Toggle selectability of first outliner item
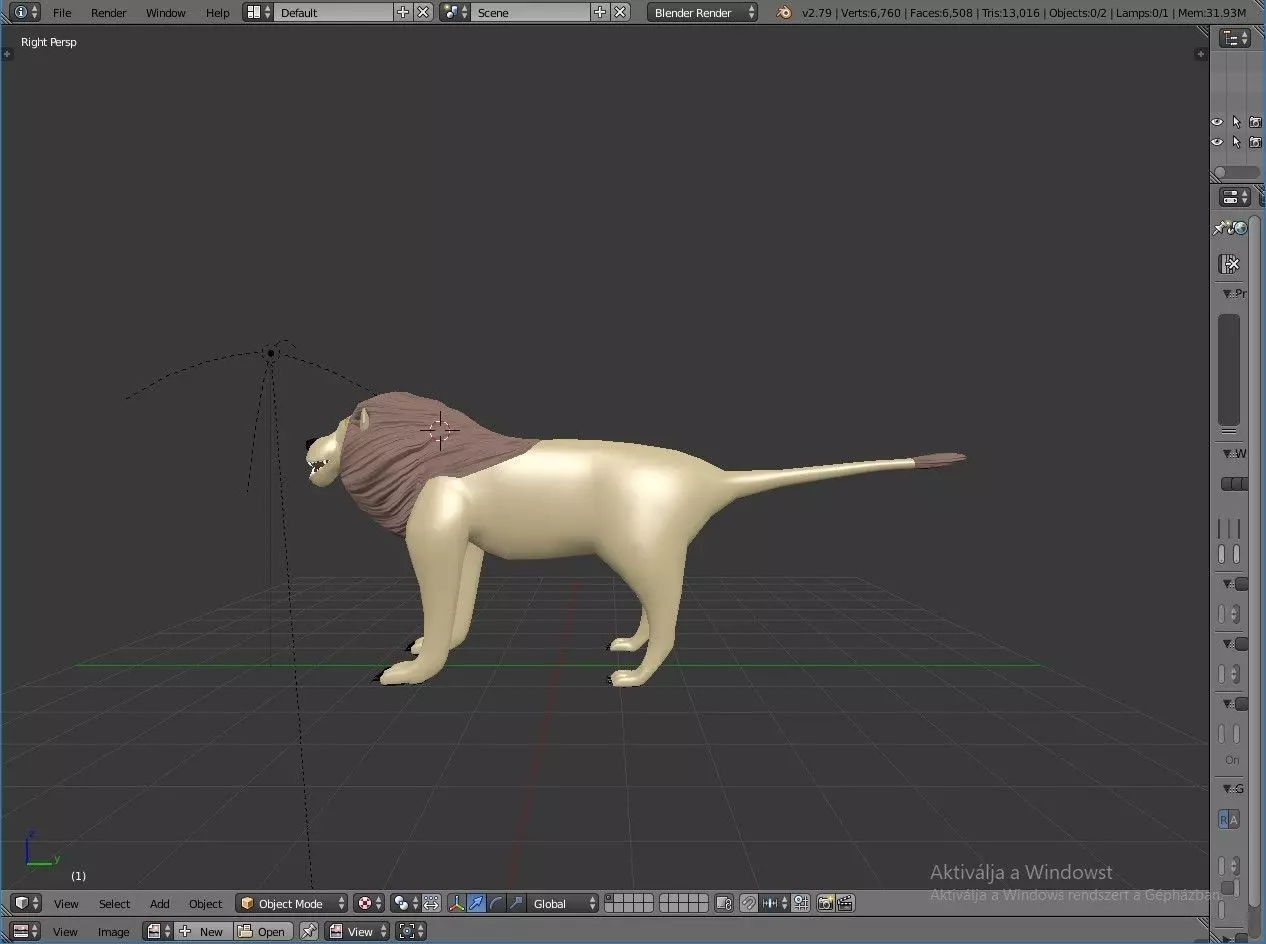Screen dimensions: 1266x944 [1236, 122]
